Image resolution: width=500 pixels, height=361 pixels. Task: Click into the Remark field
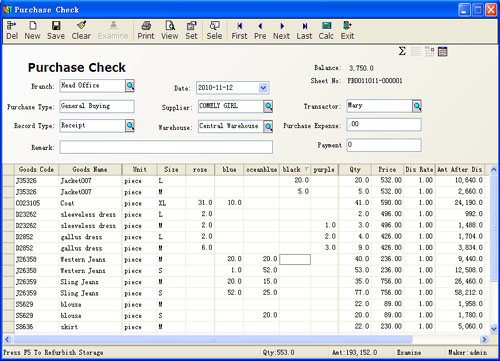tap(166, 147)
